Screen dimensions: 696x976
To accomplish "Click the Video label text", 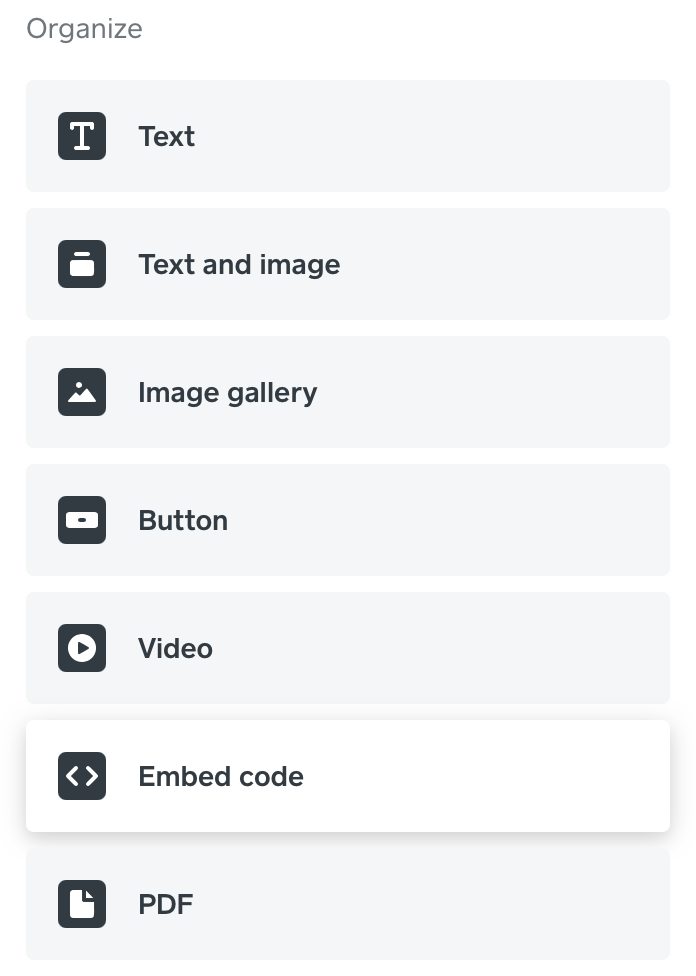I will [x=175, y=648].
